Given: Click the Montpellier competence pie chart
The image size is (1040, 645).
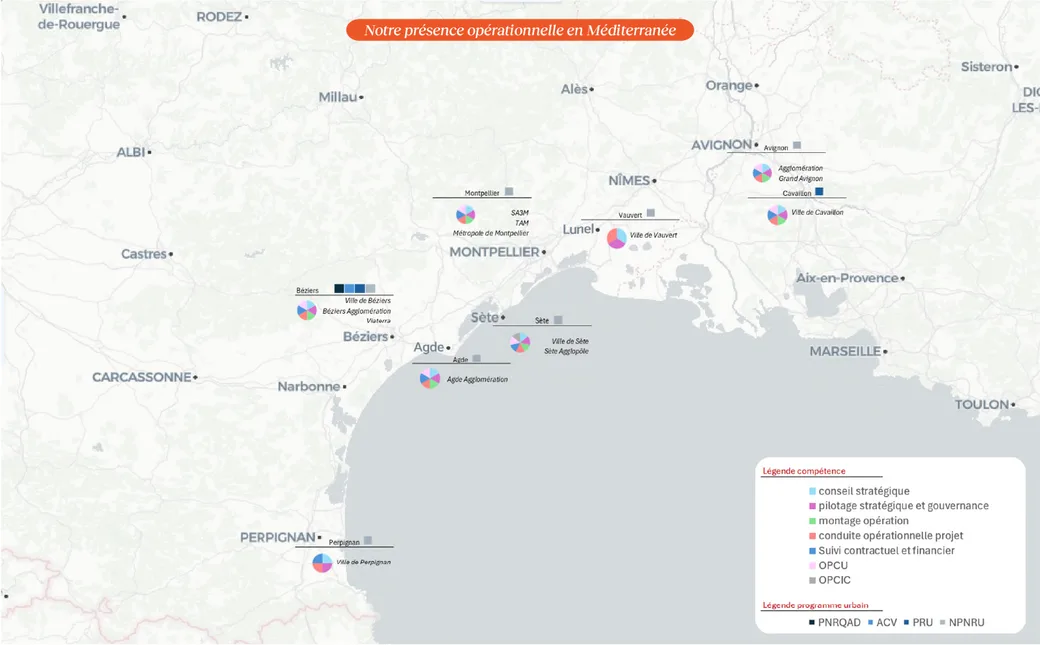Looking at the screenshot, I should [x=466, y=214].
